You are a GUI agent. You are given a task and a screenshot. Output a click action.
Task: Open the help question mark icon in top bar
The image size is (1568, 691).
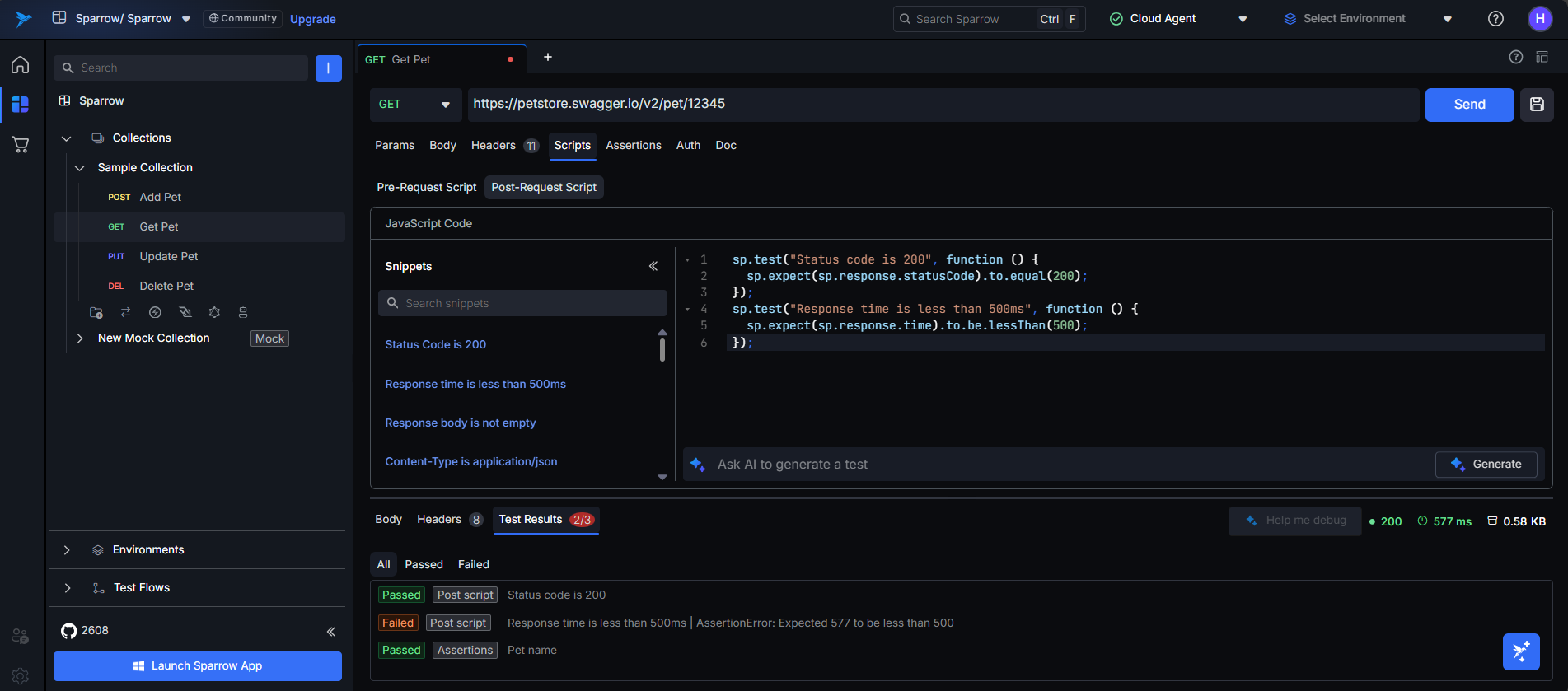1495,19
